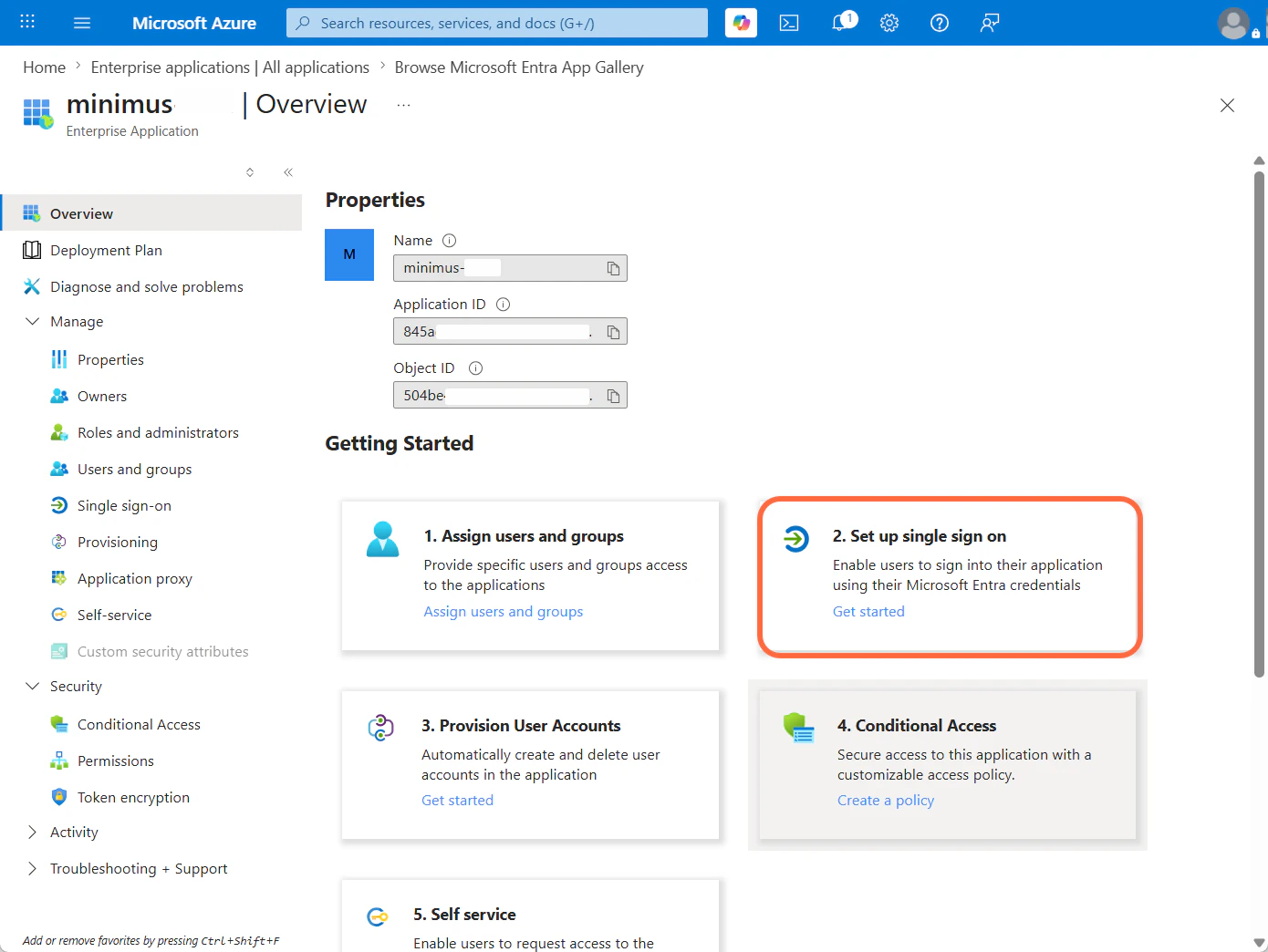Show info tooltip next to Name
Screen dimensions: 1268x952
tap(449, 241)
